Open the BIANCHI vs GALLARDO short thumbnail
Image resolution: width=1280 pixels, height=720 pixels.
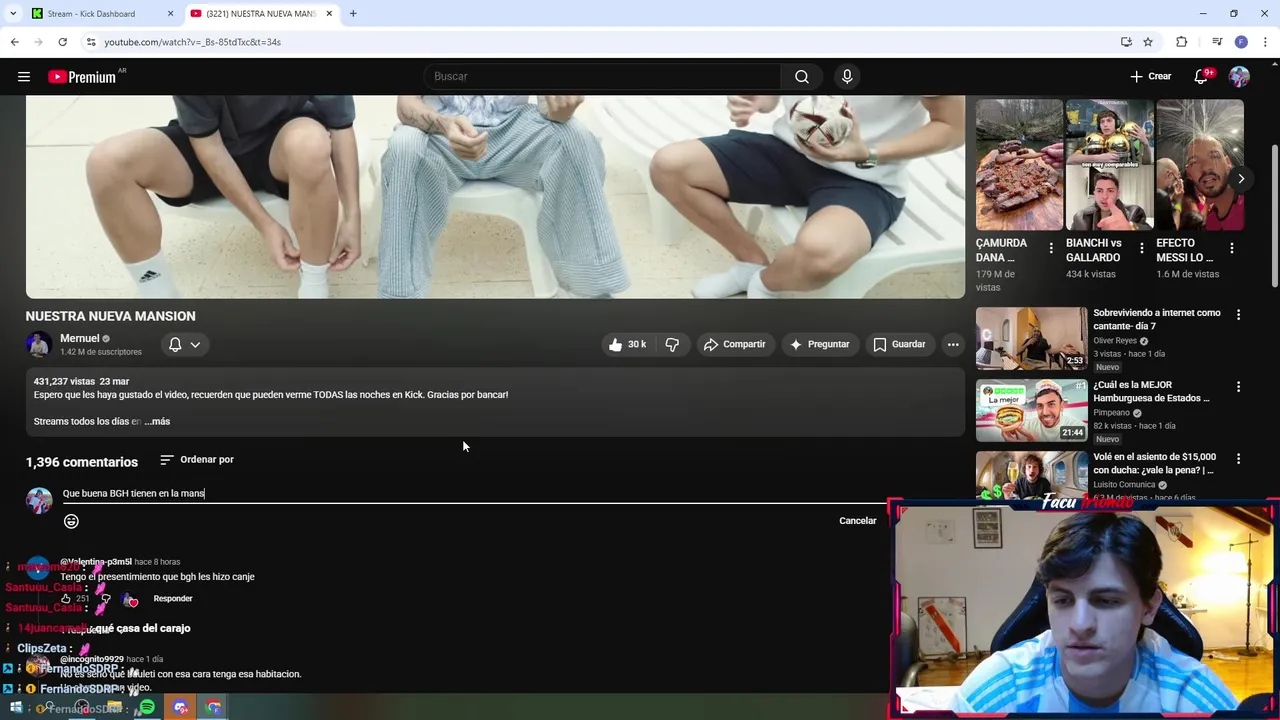[x=1109, y=165]
